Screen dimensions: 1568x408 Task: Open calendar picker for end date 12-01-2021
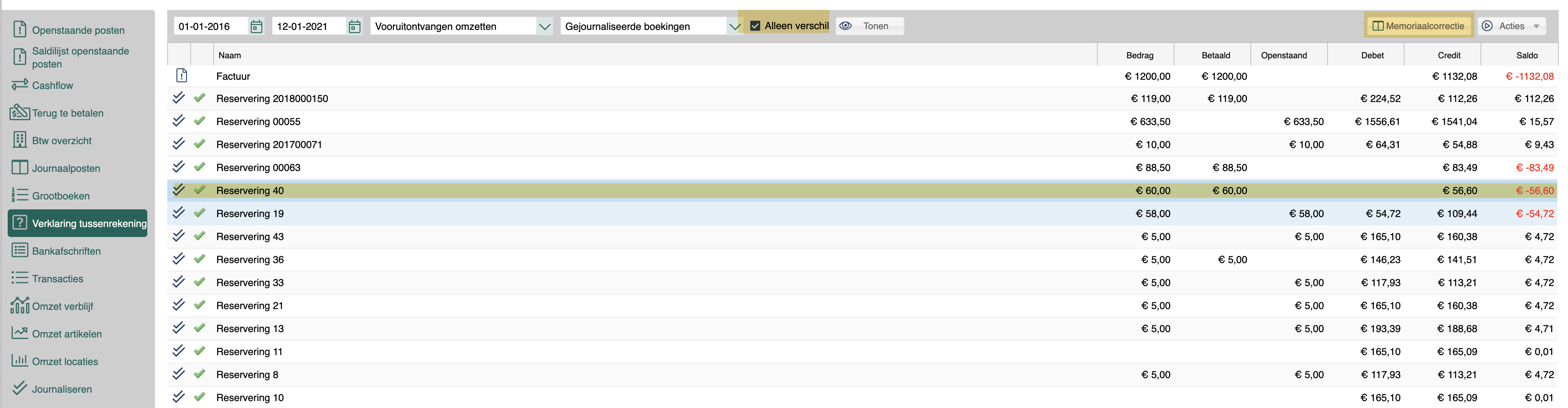point(355,26)
